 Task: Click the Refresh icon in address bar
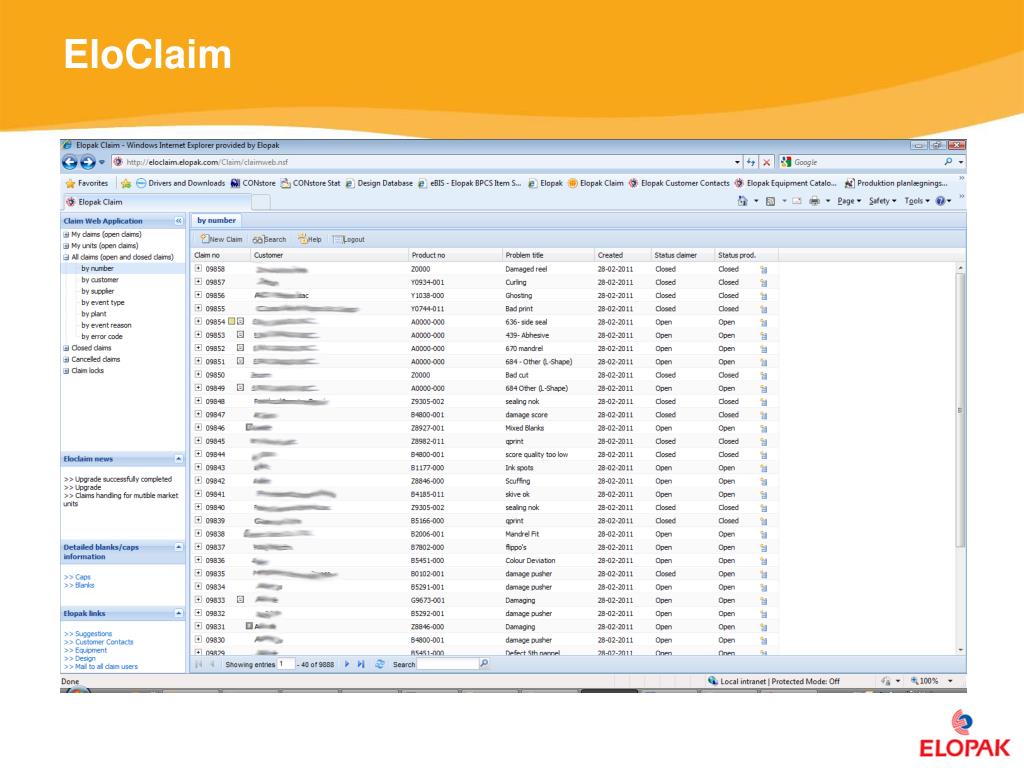[x=752, y=162]
